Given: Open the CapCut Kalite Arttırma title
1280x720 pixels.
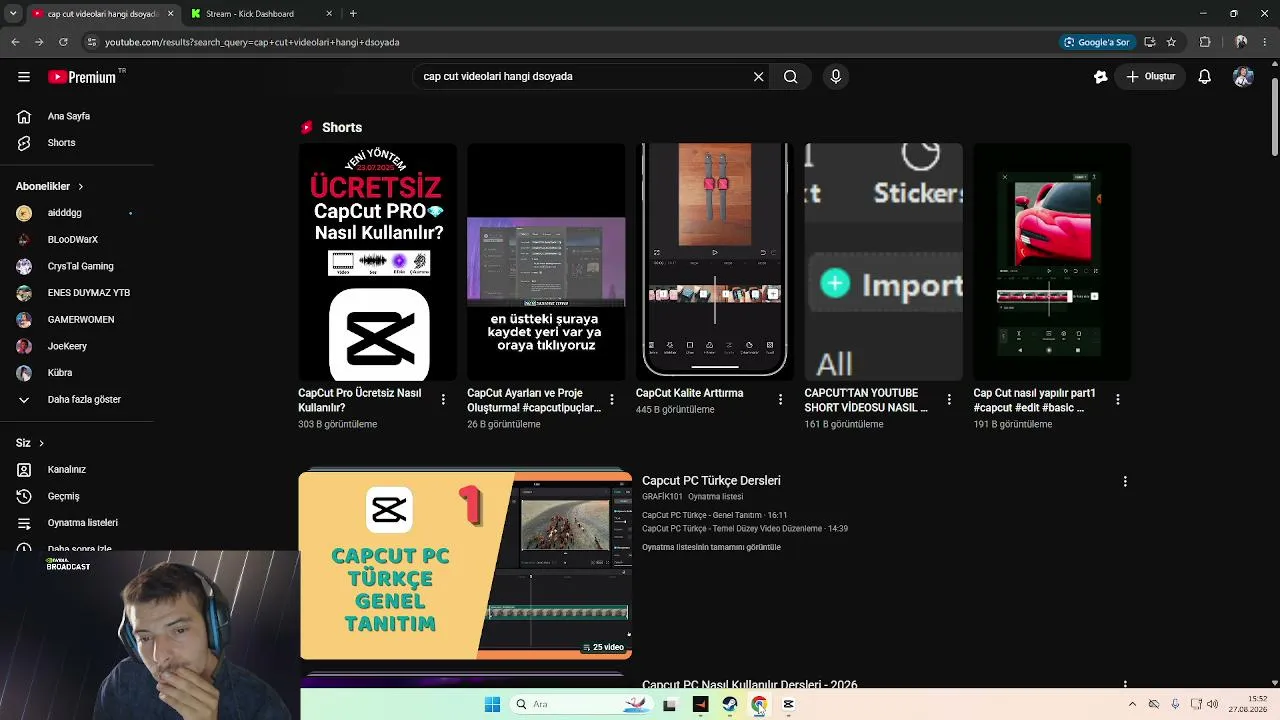Looking at the screenshot, I should point(690,393).
